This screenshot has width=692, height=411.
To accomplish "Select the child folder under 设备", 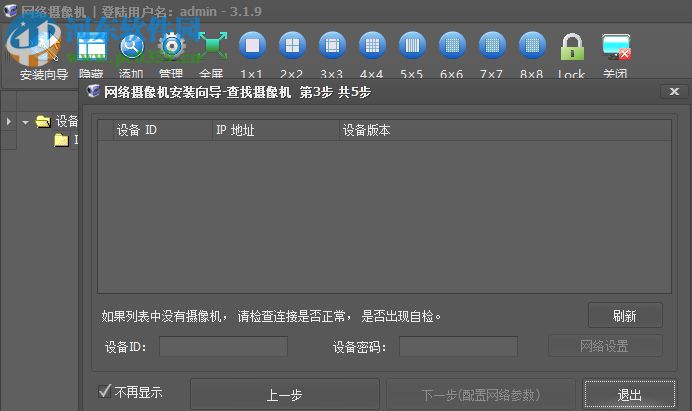I will coord(61,140).
